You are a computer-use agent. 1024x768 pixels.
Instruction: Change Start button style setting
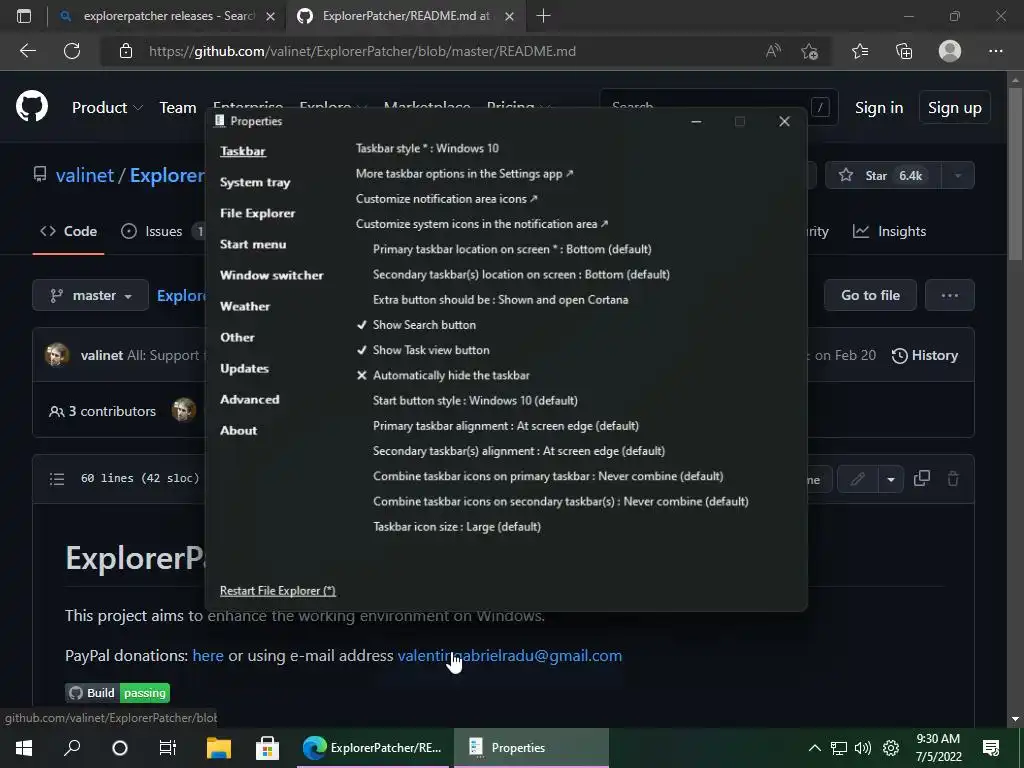475,400
